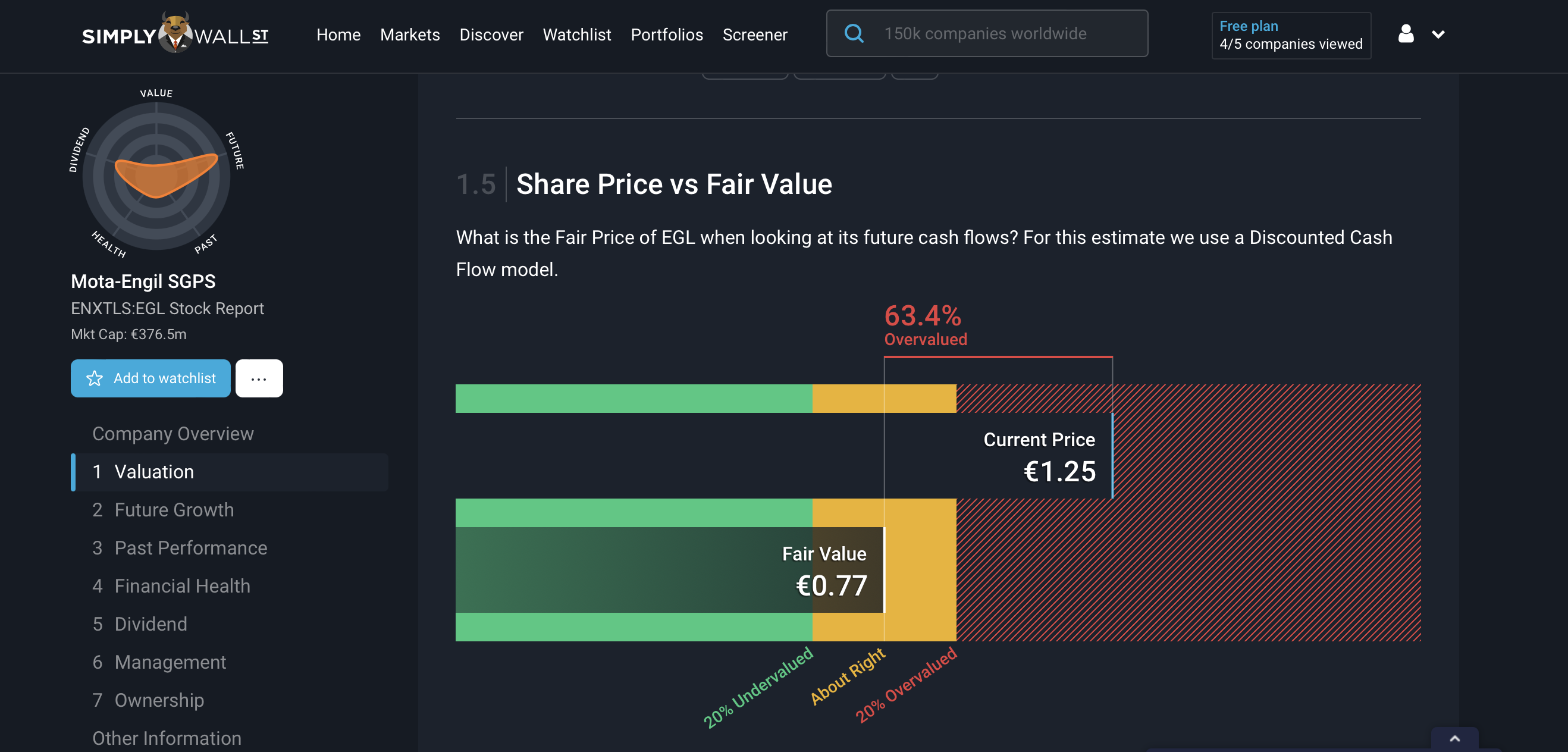The width and height of the screenshot is (1568, 752).
Task: Go to the Screener page
Action: [x=754, y=35]
